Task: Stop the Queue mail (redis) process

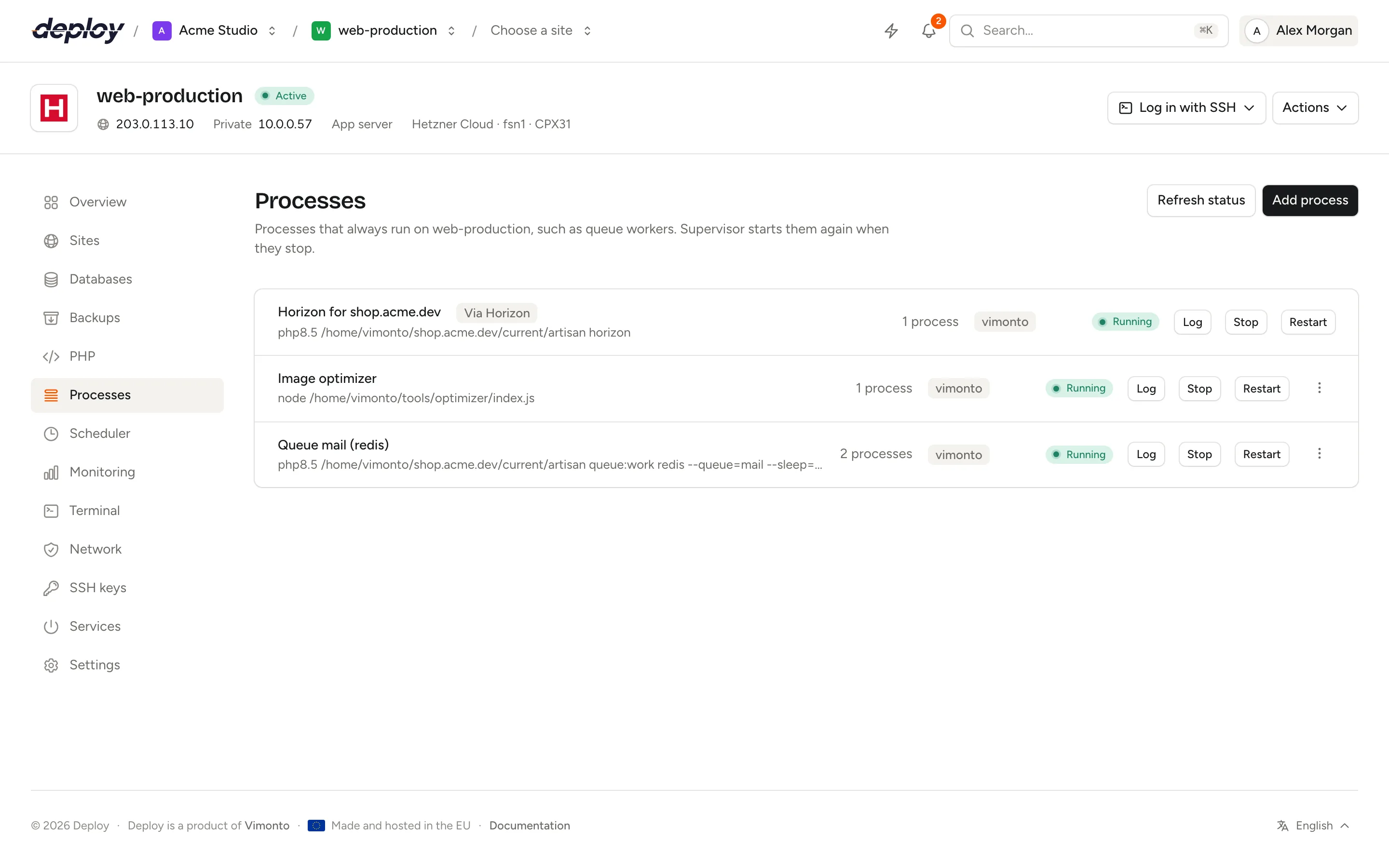Action: click(x=1199, y=454)
